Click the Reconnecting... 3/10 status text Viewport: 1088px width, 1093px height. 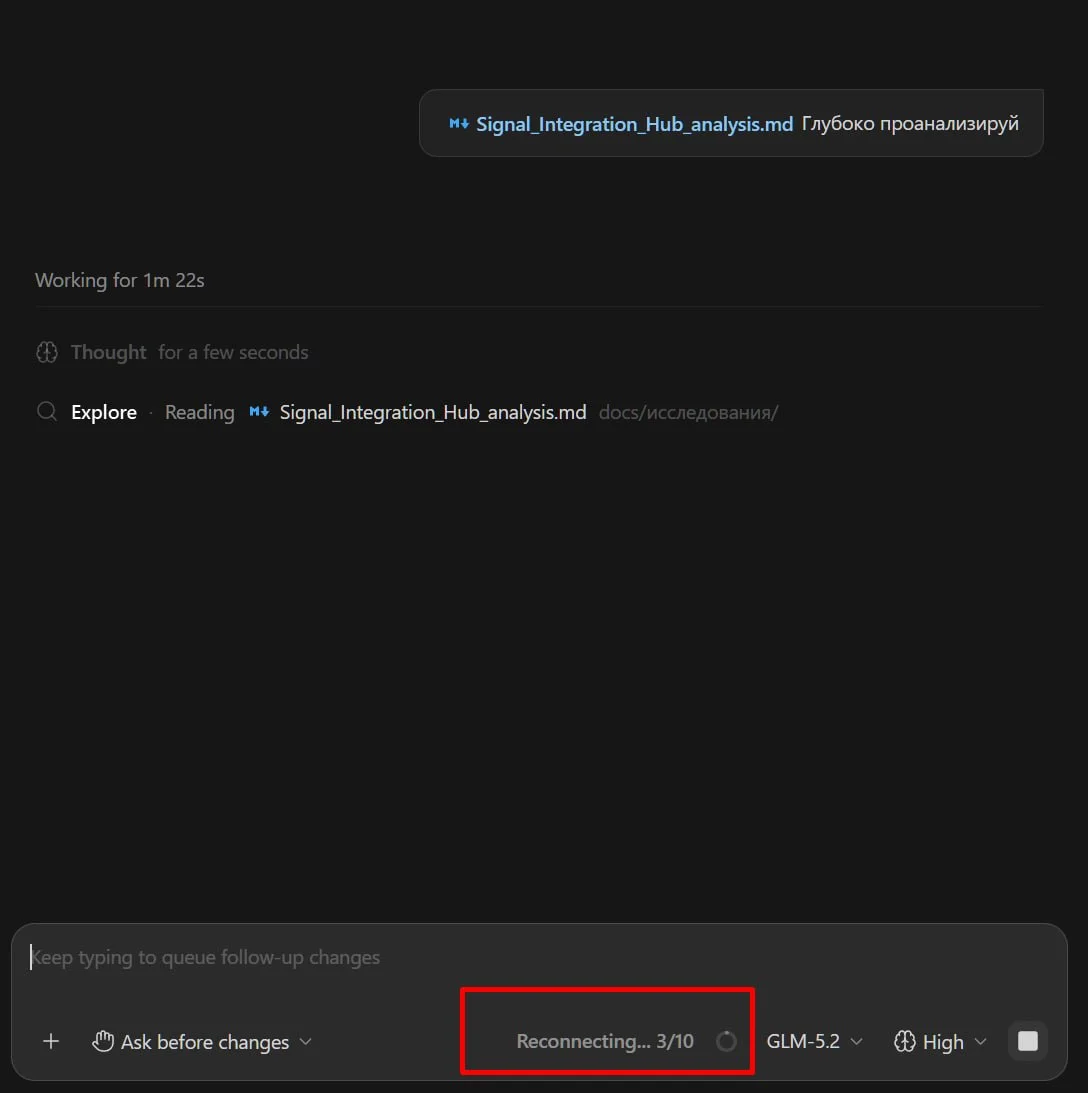point(605,1041)
